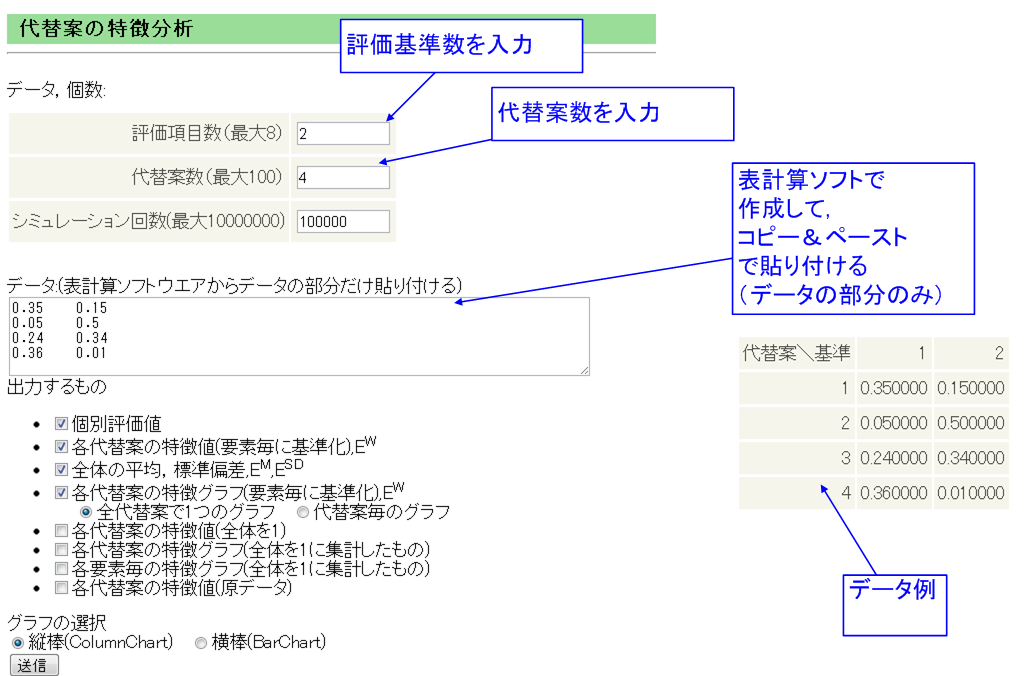Viewport: 1027px width, 676px height.
Task: Check 各代替案の特徴グラフ(全体を1に集計) option
Action: pyautogui.click(x=61, y=549)
